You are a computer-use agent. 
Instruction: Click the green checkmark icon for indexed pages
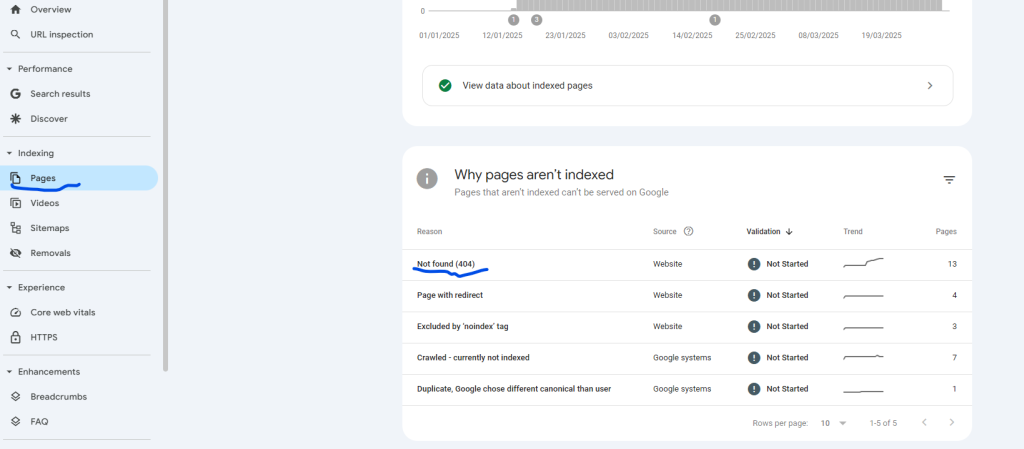pyautogui.click(x=445, y=85)
